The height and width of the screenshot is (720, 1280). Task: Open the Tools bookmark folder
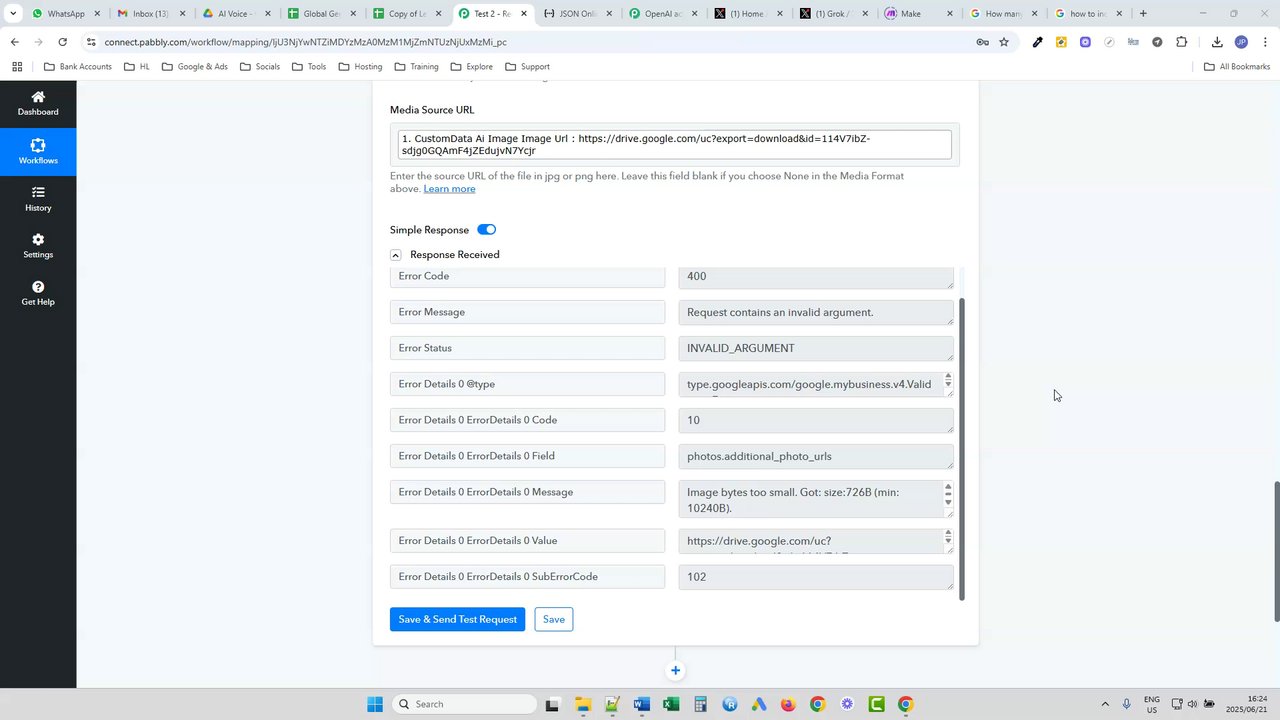pos(309,67)
